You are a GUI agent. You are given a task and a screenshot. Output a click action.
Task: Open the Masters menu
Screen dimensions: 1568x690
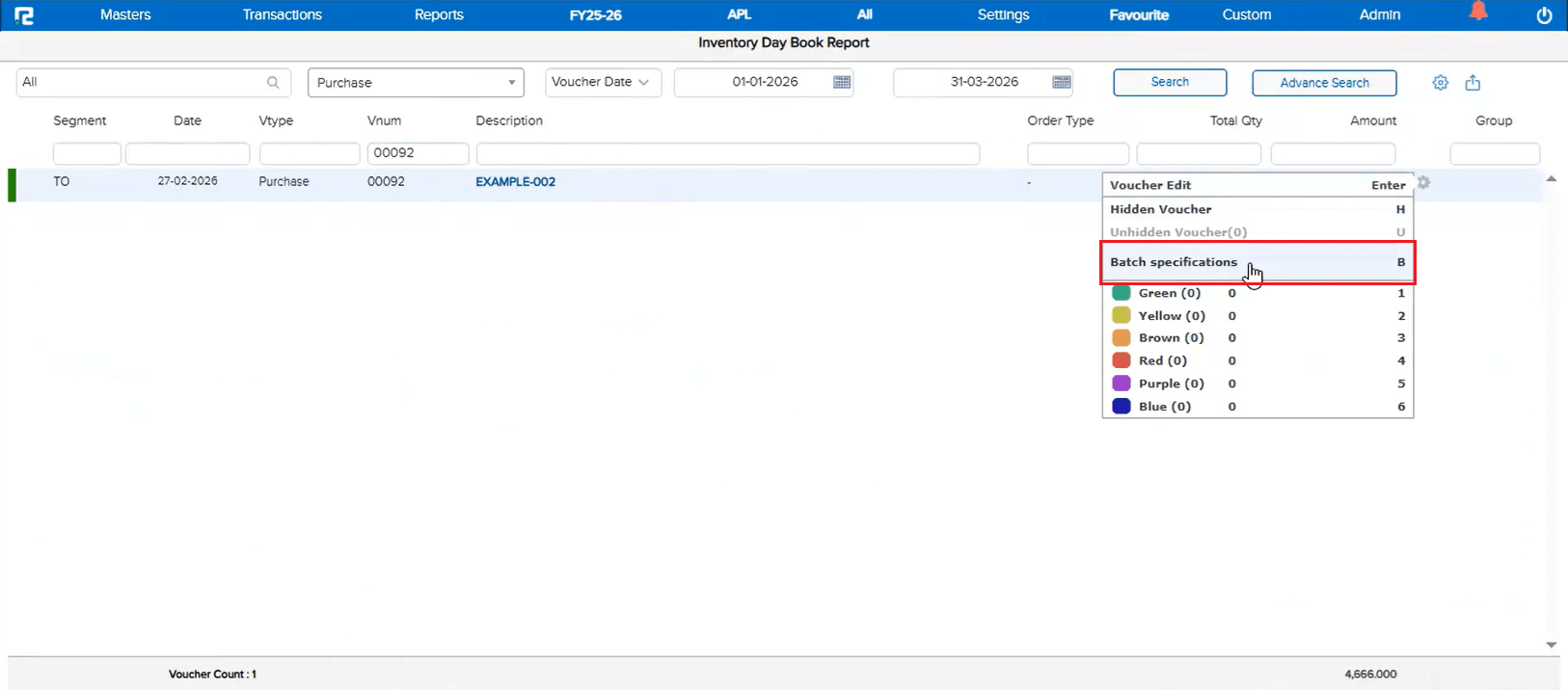point(125,15)
